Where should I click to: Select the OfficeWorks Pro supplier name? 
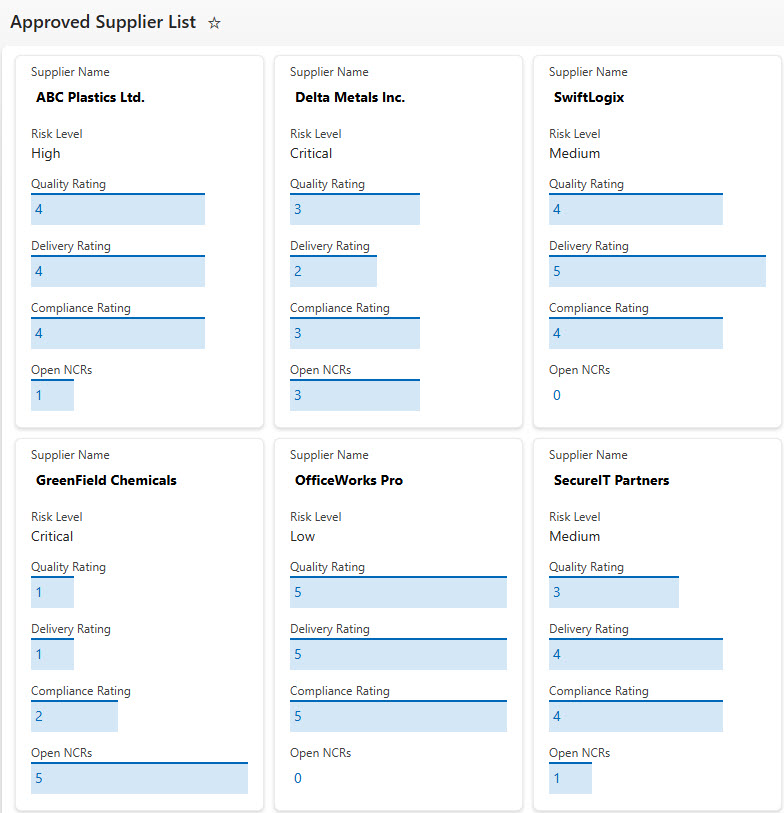coord(348,481)
